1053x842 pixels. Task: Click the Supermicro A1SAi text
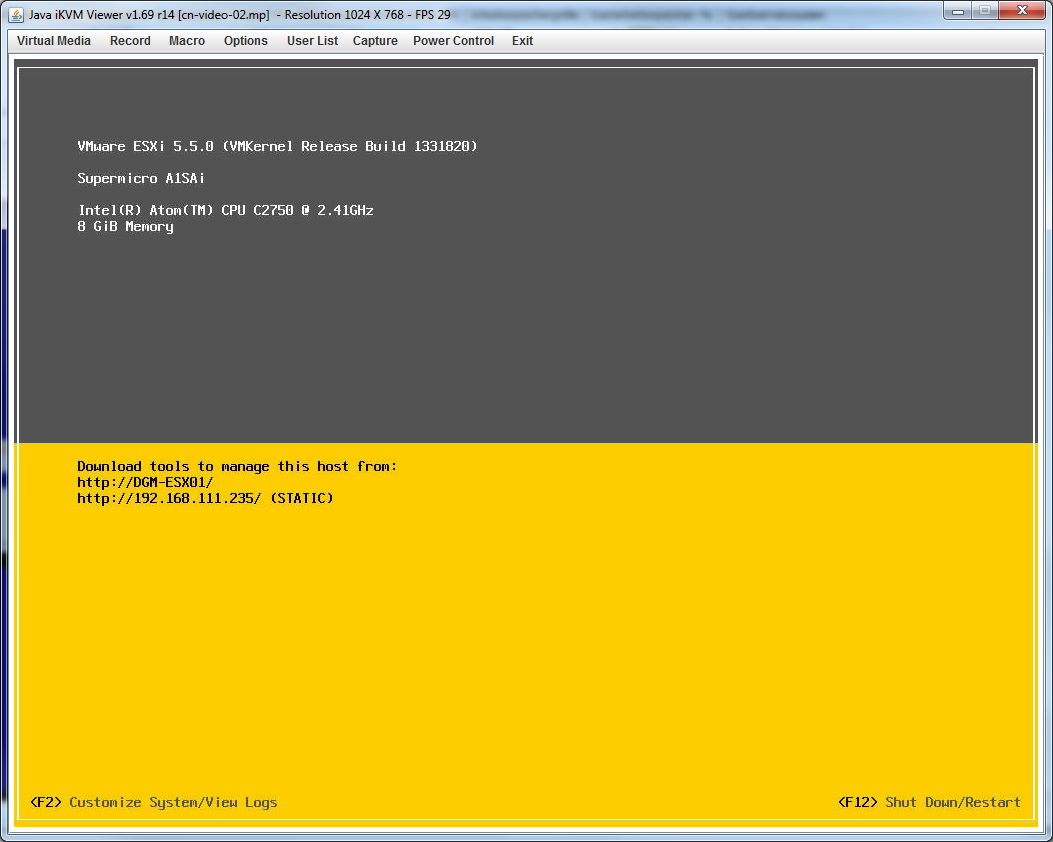tap(141, 179)
